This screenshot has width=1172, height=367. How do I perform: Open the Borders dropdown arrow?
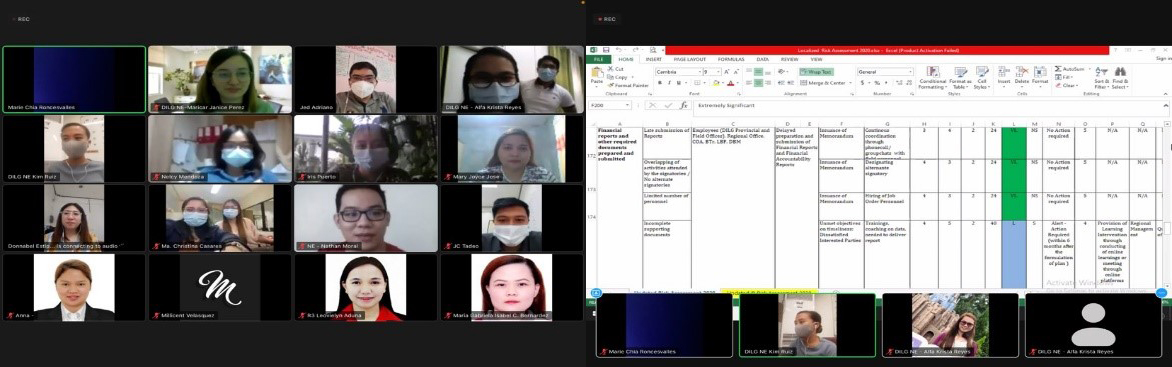(705, 83)
